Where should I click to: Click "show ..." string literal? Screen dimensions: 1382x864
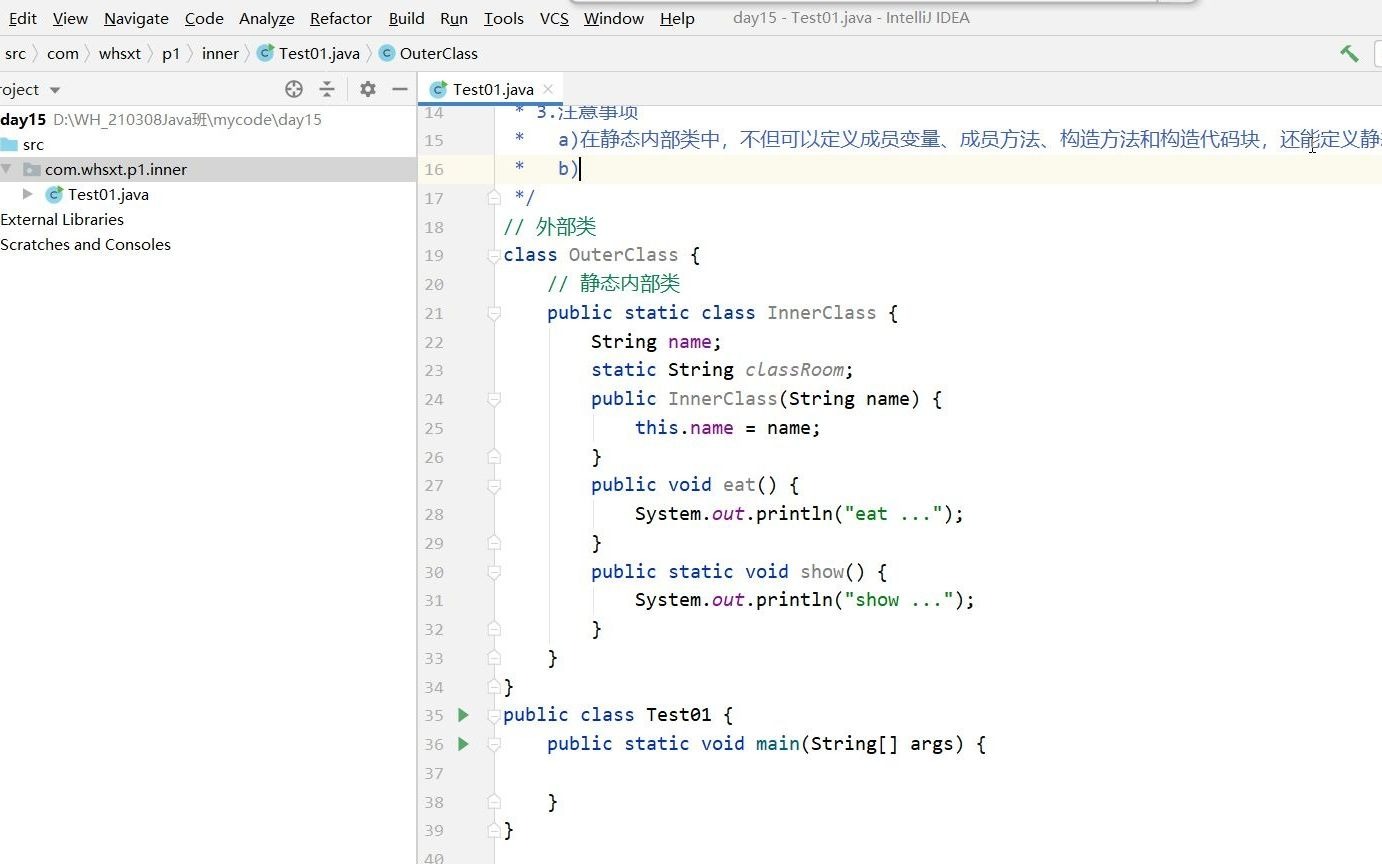(899, 600)
